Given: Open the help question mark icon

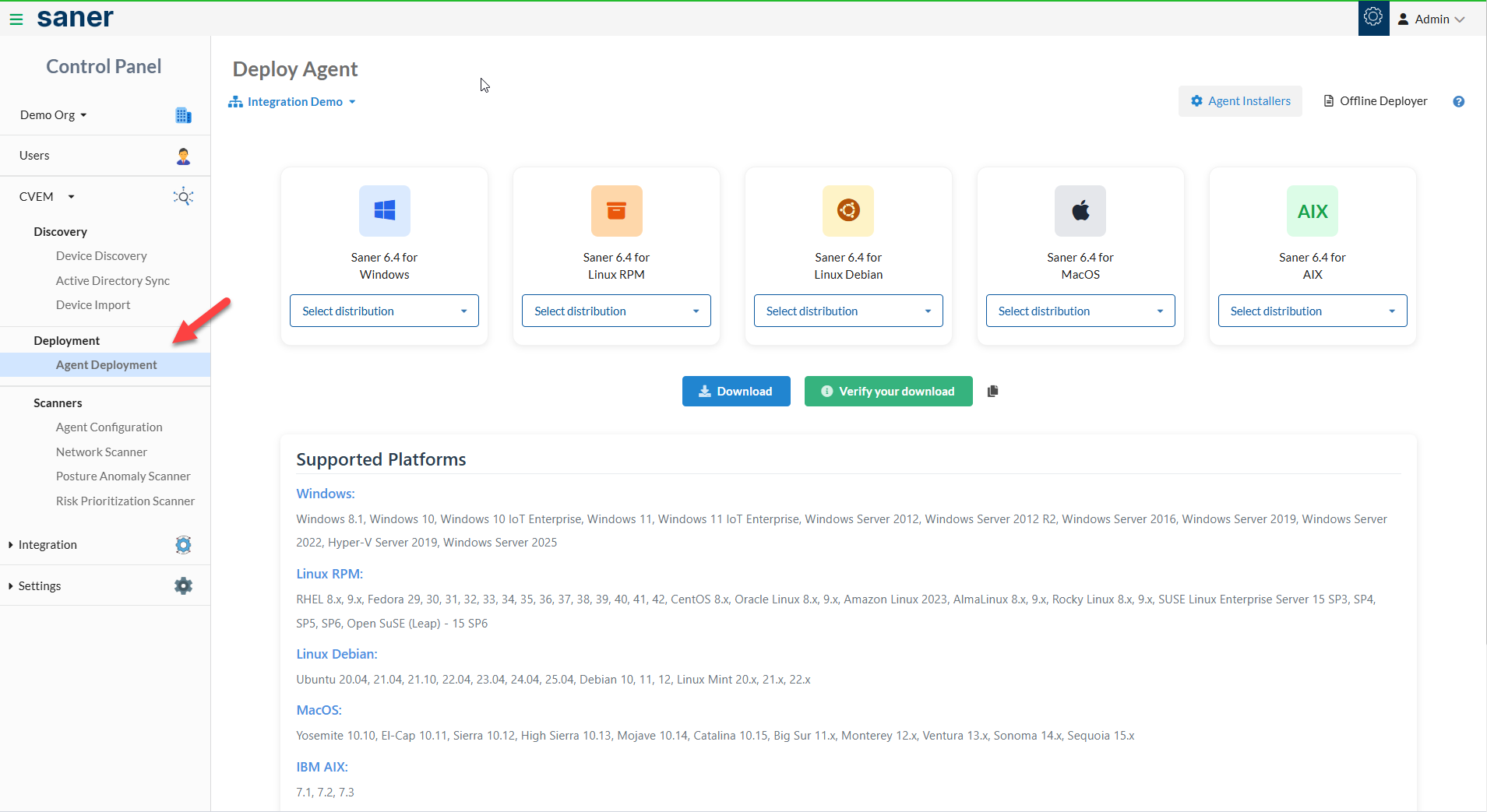Looking at the screenshot, I should [x=1459, y=101].
